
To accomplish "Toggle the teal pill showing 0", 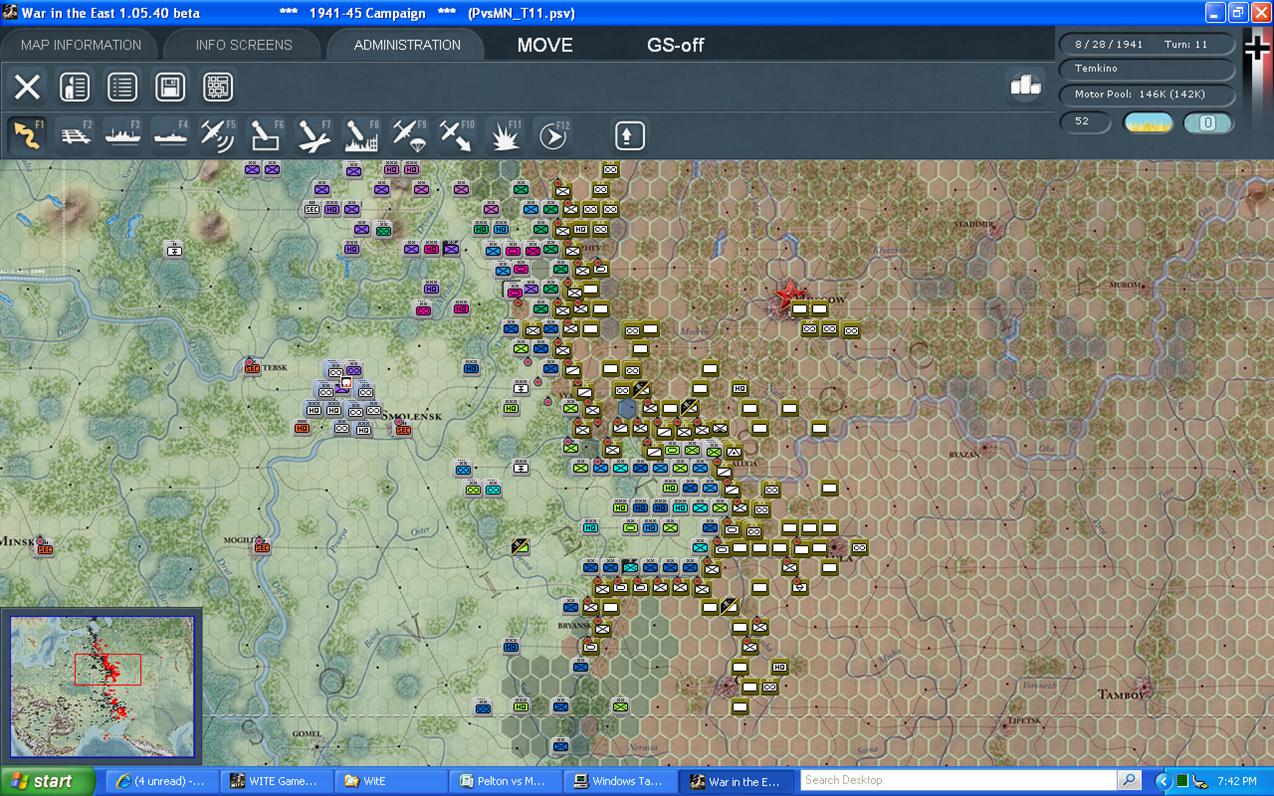I will coord(1208,123).
